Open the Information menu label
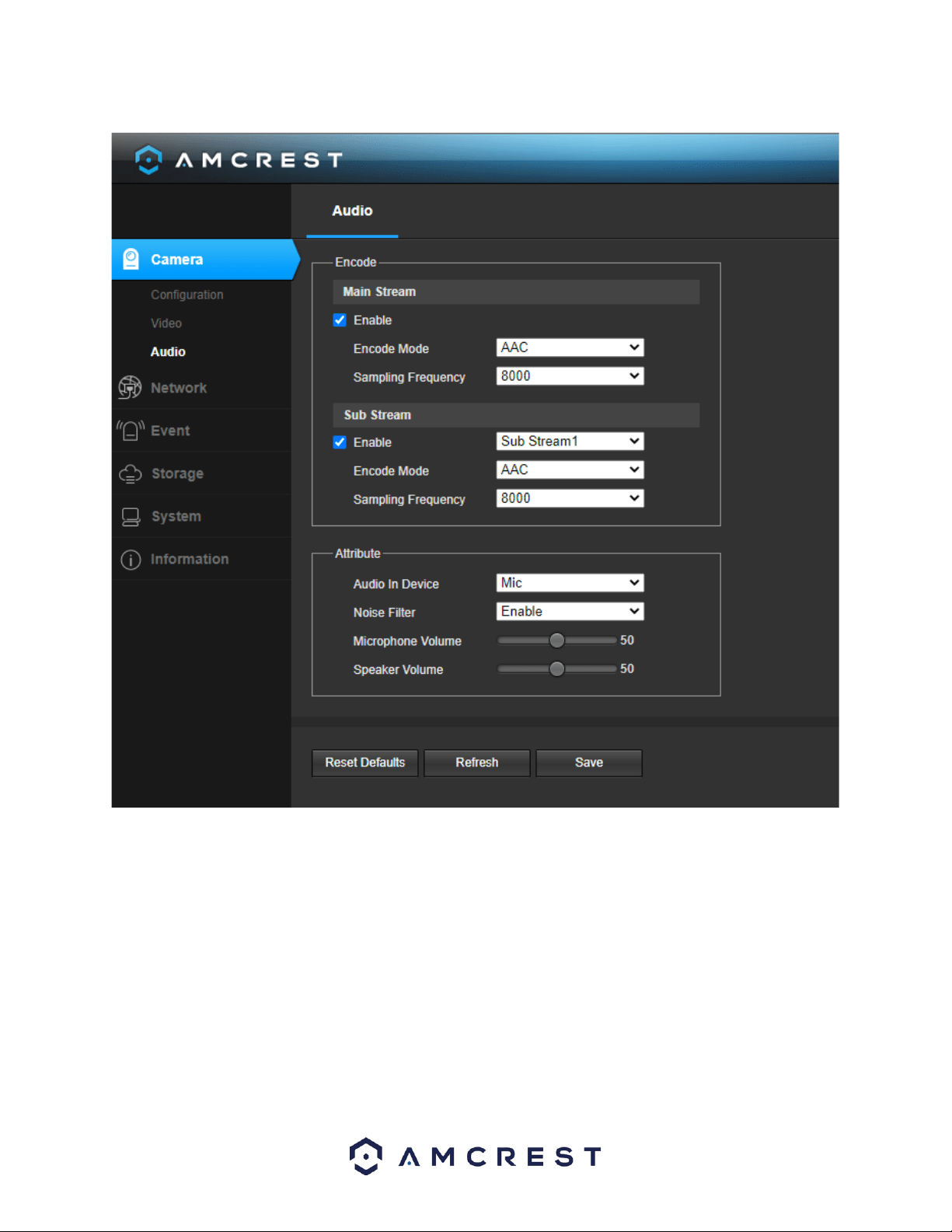Screen dimensions: 952x1232 pyautogui.click(x=190, y=559)
